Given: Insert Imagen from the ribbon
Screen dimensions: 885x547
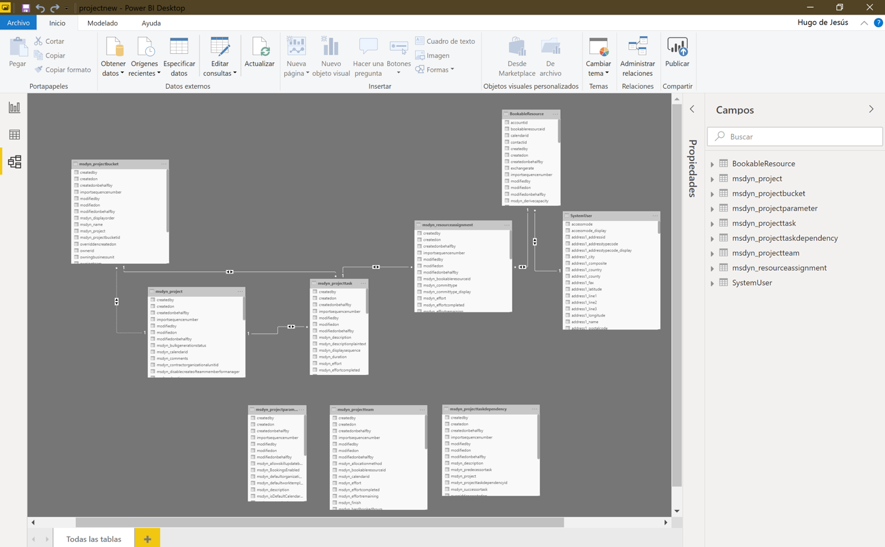Looking at the screenshot, I should [x=432, y=55].
